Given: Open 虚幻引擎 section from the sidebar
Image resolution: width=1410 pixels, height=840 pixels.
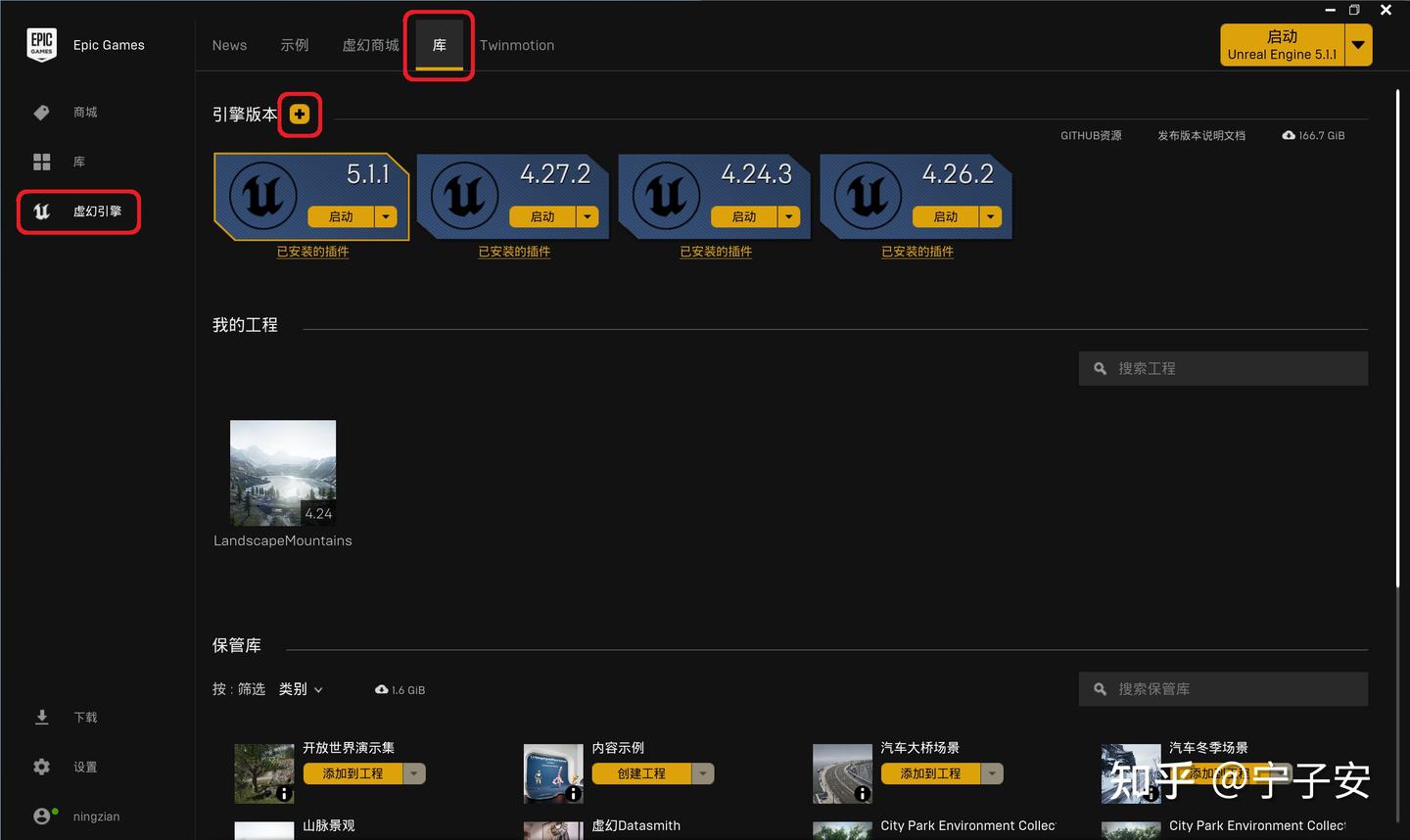Looking at the screenshot, I should (78, 211).
